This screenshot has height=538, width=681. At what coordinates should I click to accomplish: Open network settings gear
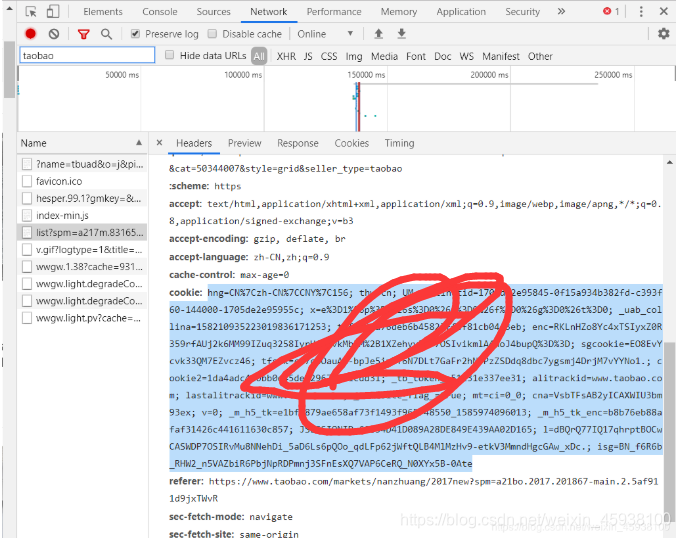pos(664,33)
